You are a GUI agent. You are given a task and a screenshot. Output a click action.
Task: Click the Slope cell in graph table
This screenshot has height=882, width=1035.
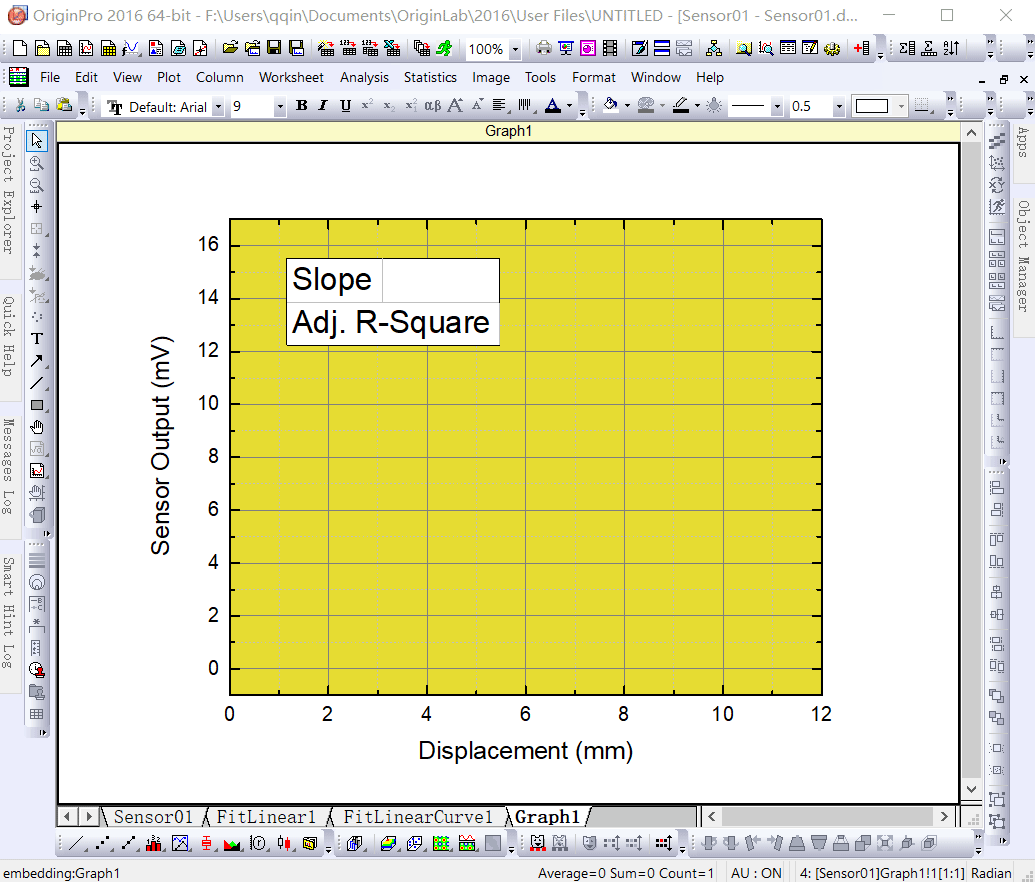tap(334, 280)
